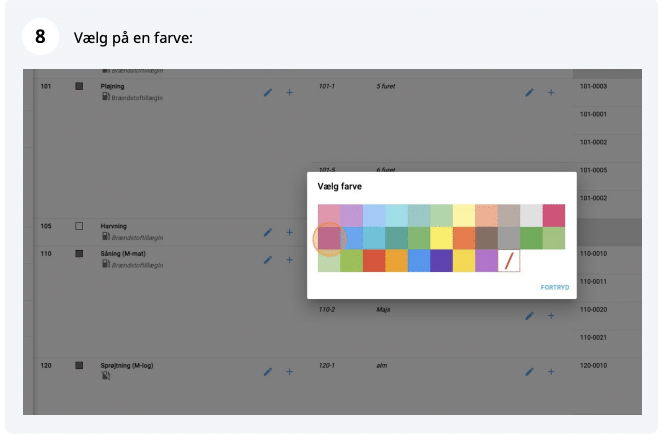Click the plus icon next to alm

tap(550, 371)
